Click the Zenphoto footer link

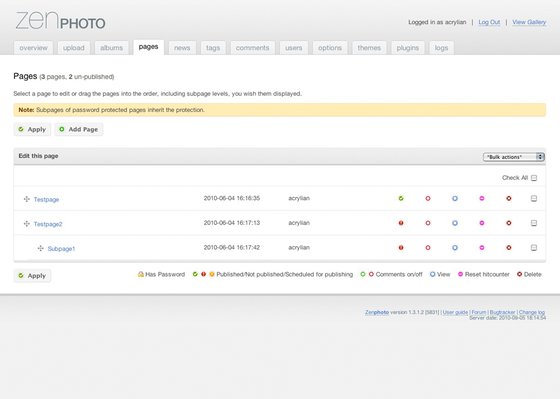point(377,312)
